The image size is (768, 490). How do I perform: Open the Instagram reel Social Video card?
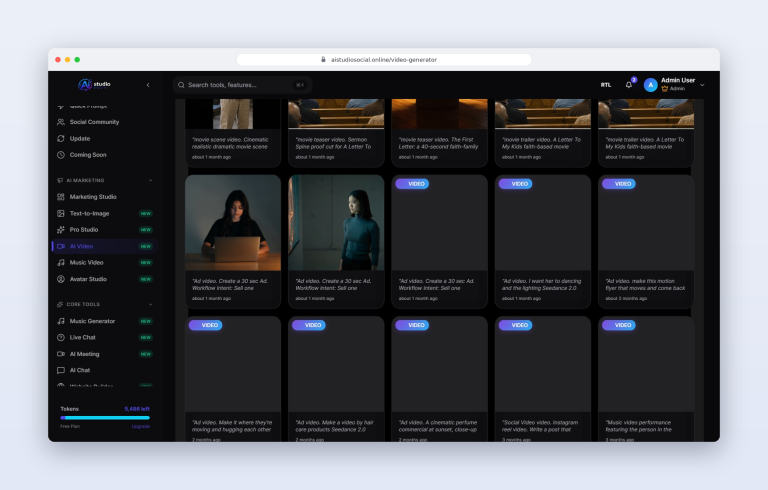point(543,379)
